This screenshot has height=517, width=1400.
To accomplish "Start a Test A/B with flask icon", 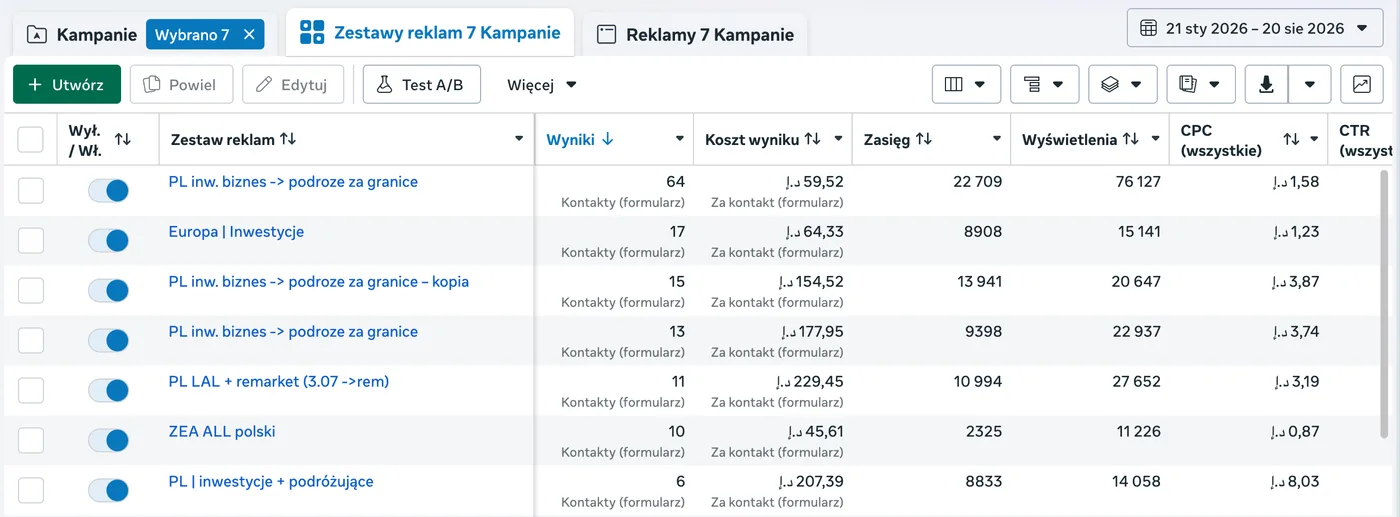I will [x=421, y=85].
